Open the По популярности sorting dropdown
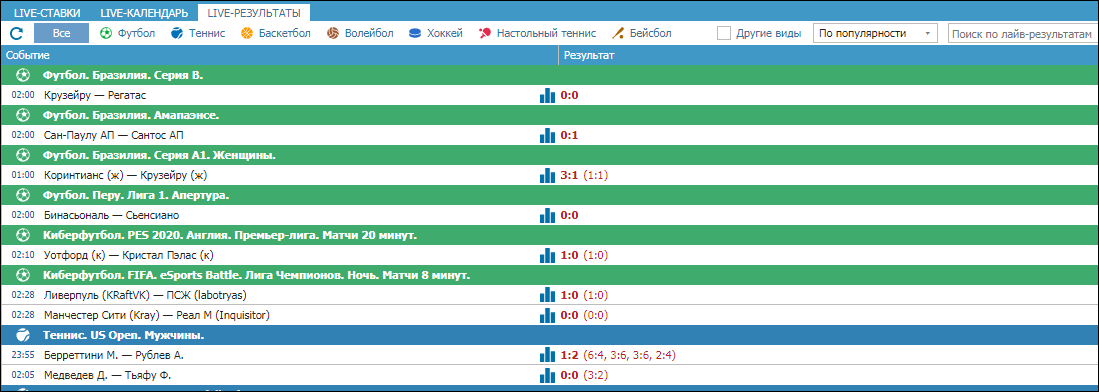Screen dimensions: 1099x392 click(875, 33)
